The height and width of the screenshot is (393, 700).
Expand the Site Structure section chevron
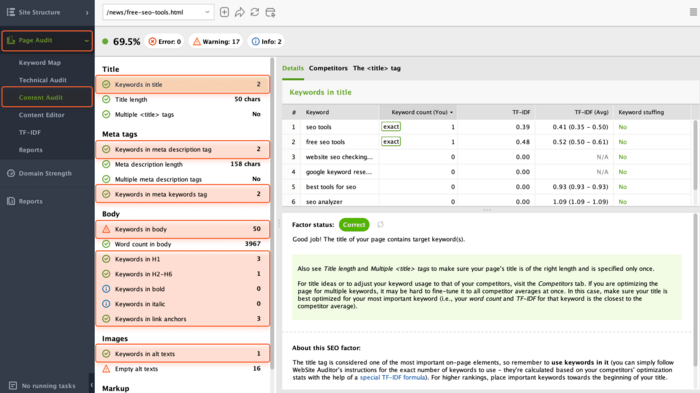pos(87,13)
